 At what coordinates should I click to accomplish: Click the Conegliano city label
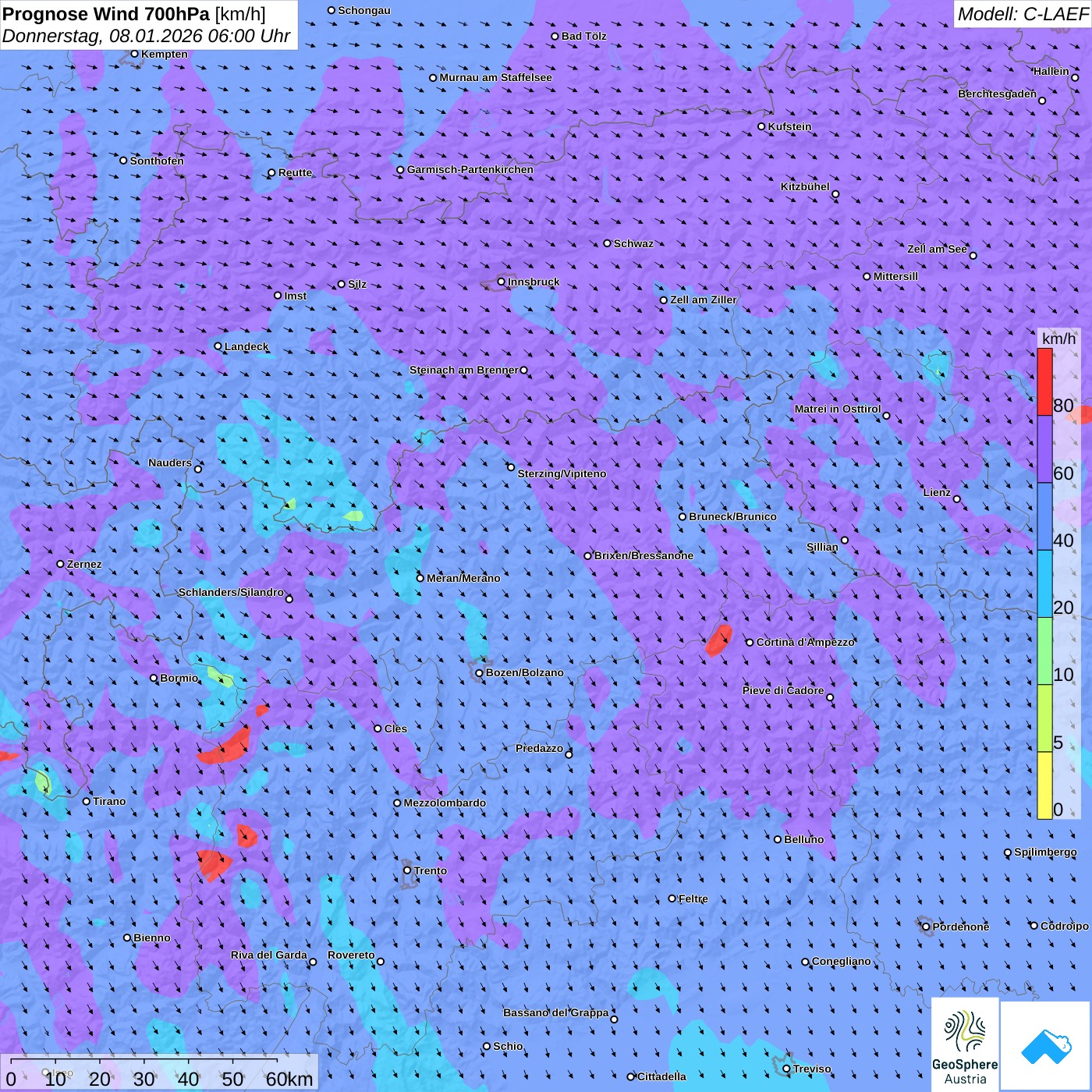(842, 961)
